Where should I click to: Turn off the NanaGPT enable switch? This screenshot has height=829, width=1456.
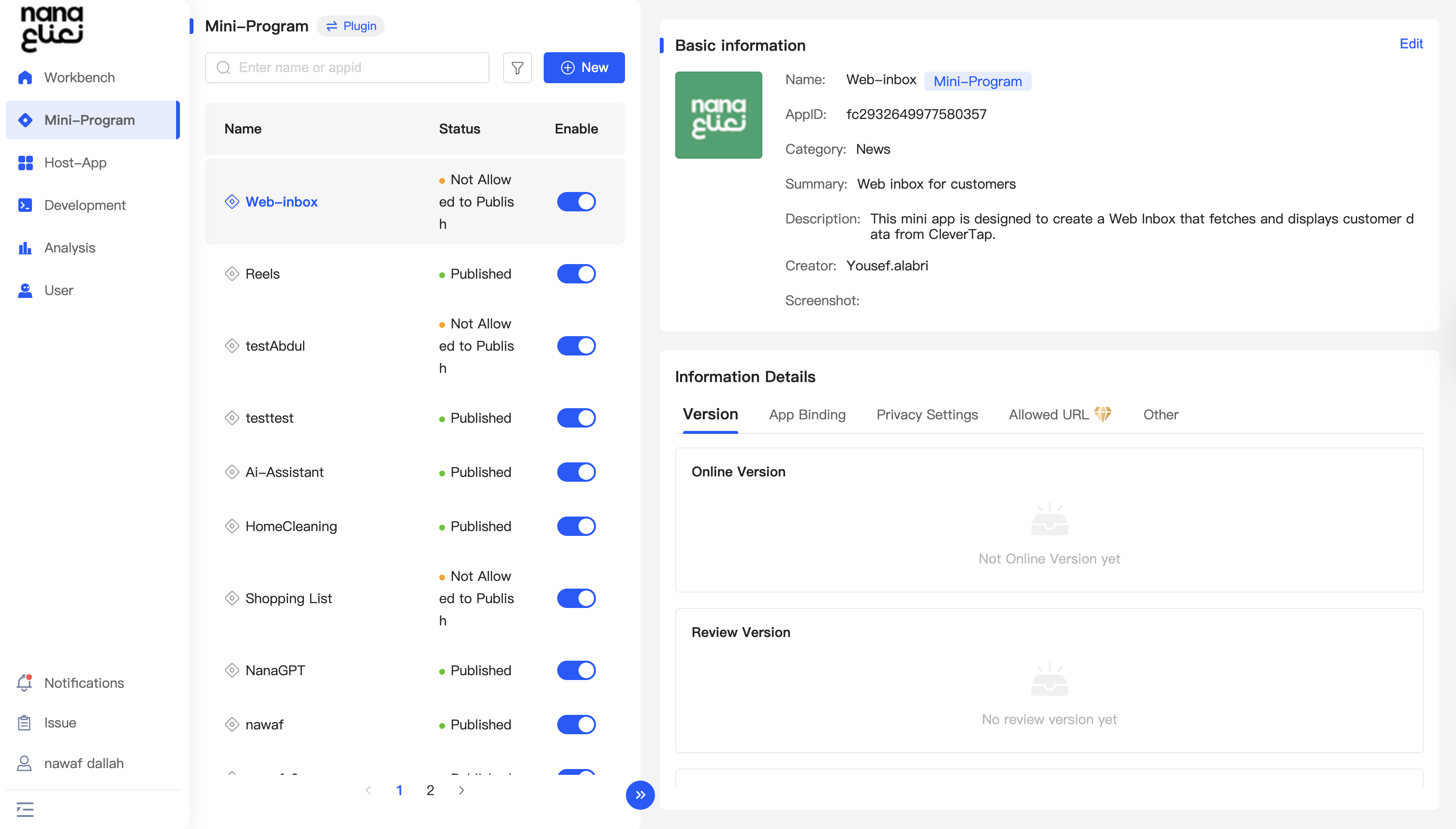pyautogui.click(x=576, y=670)
